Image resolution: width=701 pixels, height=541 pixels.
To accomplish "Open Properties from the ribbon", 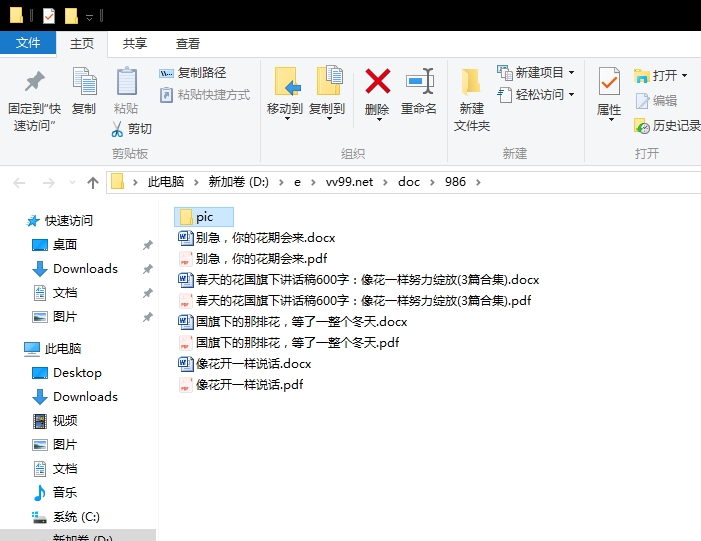I will pyautogui.click(x=609, y=93).
